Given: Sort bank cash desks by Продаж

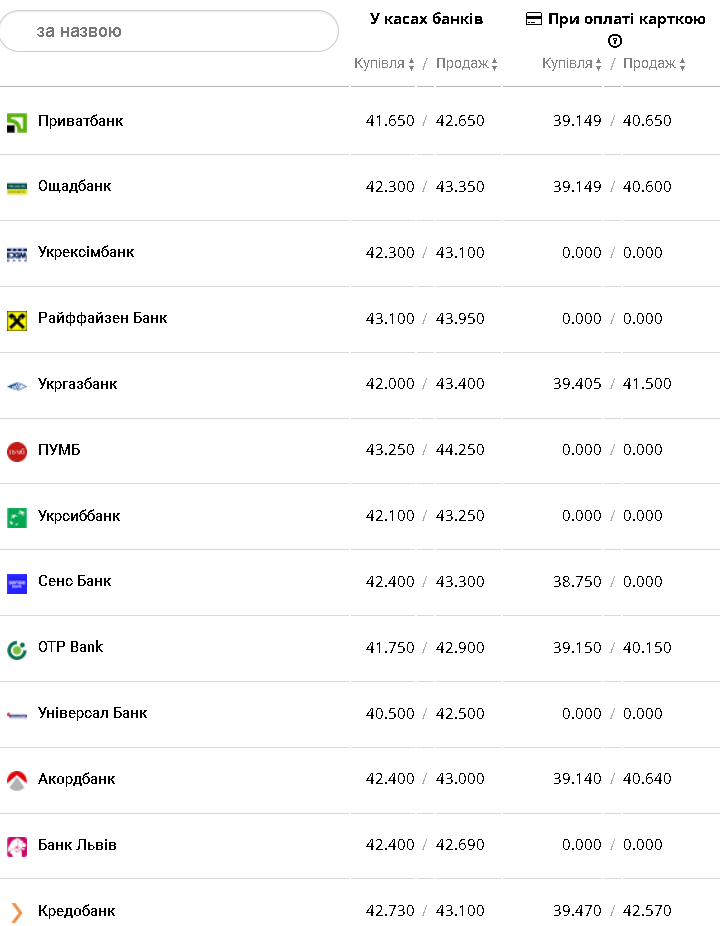Looking at the screenshot, I should tap(467, 64).
